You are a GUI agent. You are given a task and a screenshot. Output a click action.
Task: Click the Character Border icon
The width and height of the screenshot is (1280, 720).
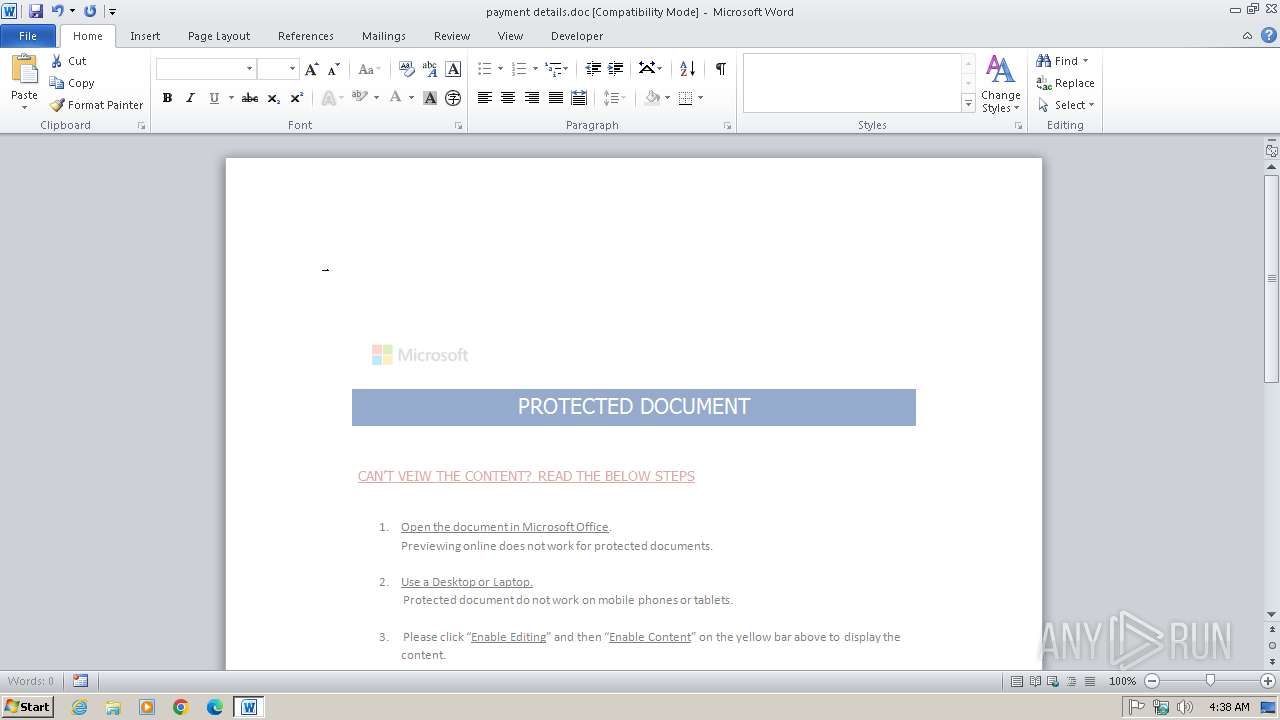coord(453,69)
